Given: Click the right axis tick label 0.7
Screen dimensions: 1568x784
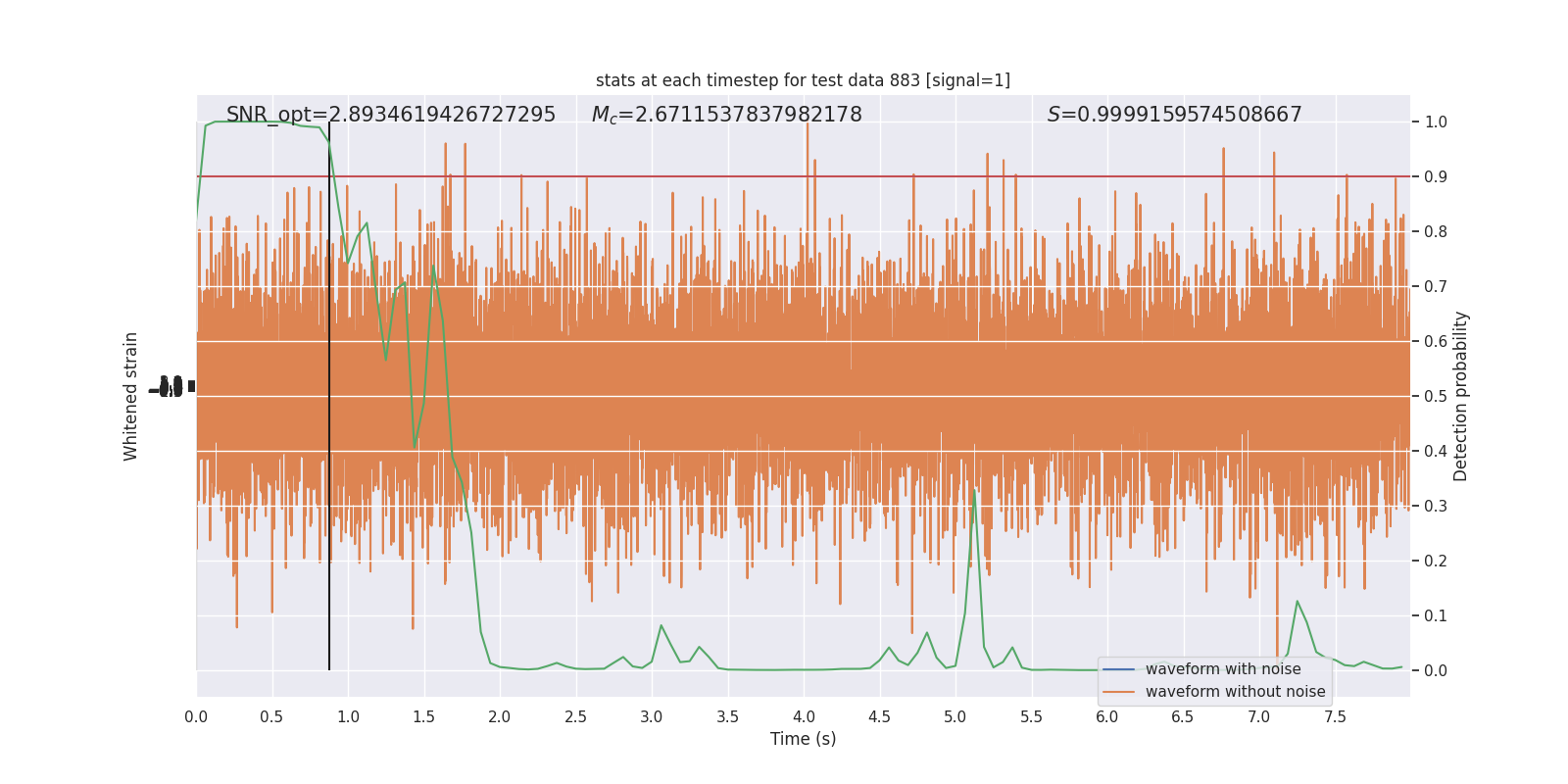Looking at the screenshot, I should click(1436, 287).
